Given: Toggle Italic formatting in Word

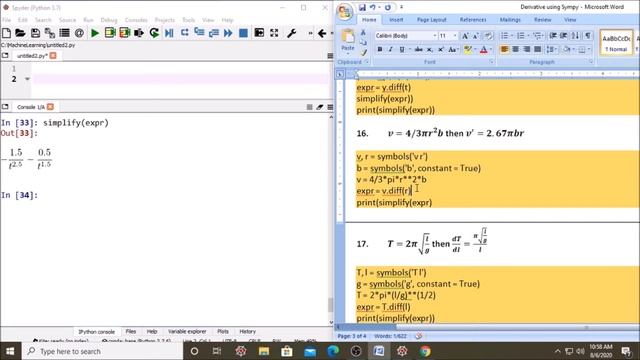Looking at the screenshot, I should pyautogui.click(x=391, y=49).
